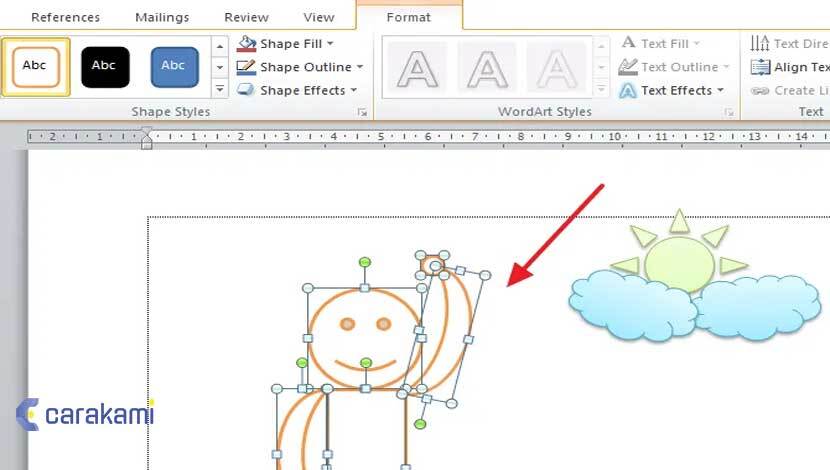Click the Shape Effects icon

tap(246, 90)
